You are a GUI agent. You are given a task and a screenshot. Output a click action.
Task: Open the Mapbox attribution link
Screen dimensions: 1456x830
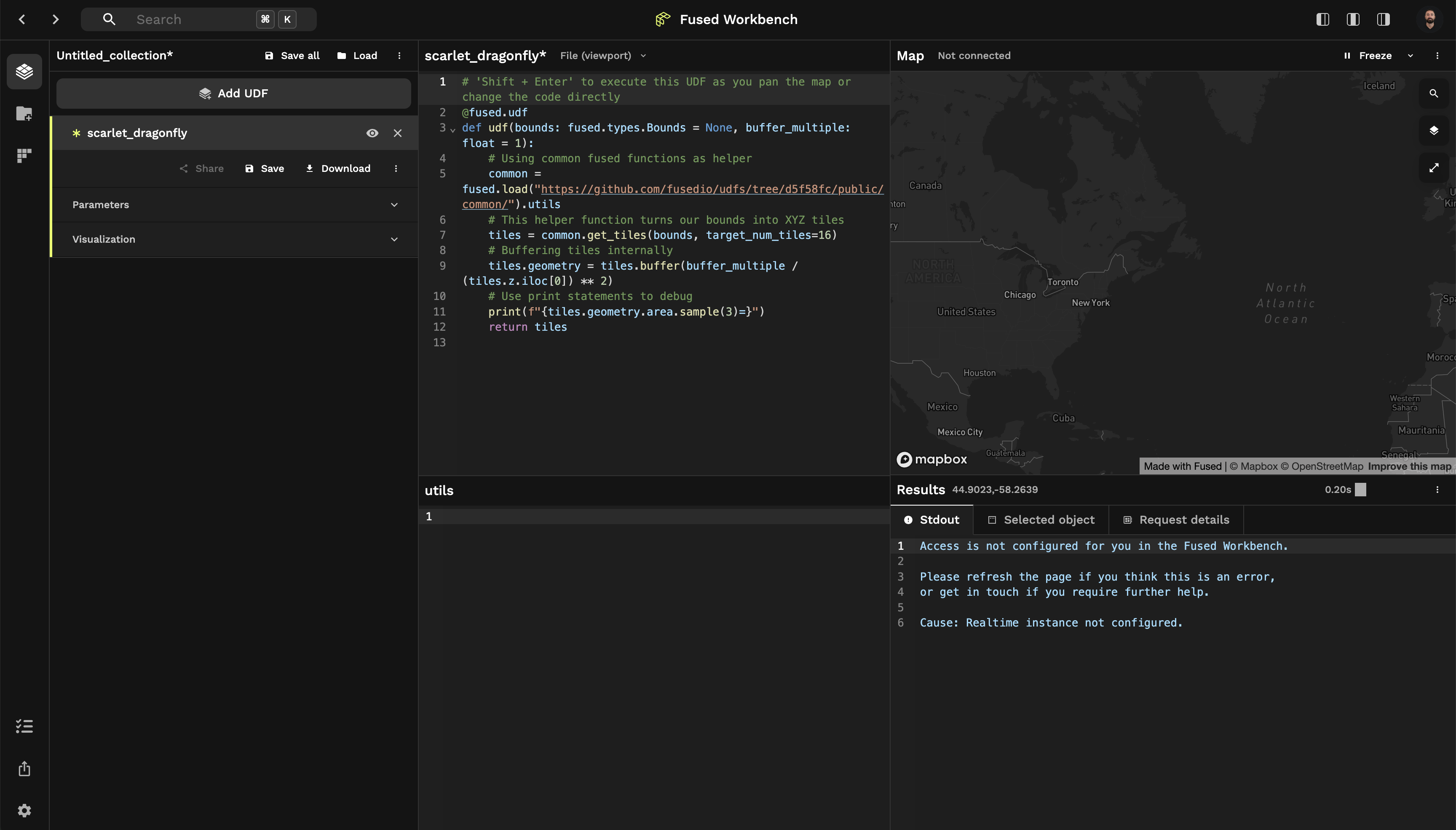click(1254, 466)
